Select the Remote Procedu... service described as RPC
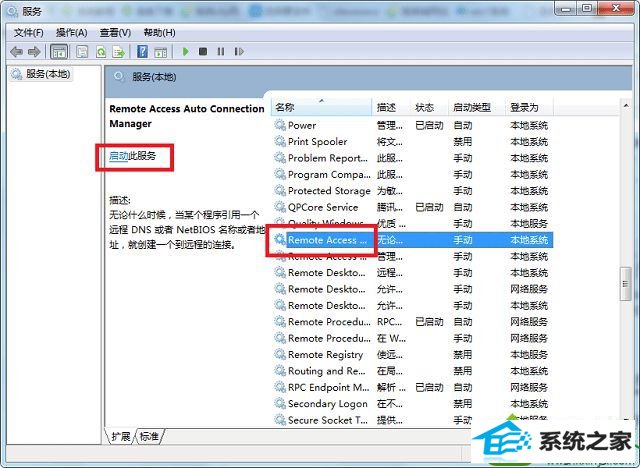Screen dimensions: 640x468 pos(412,322)
